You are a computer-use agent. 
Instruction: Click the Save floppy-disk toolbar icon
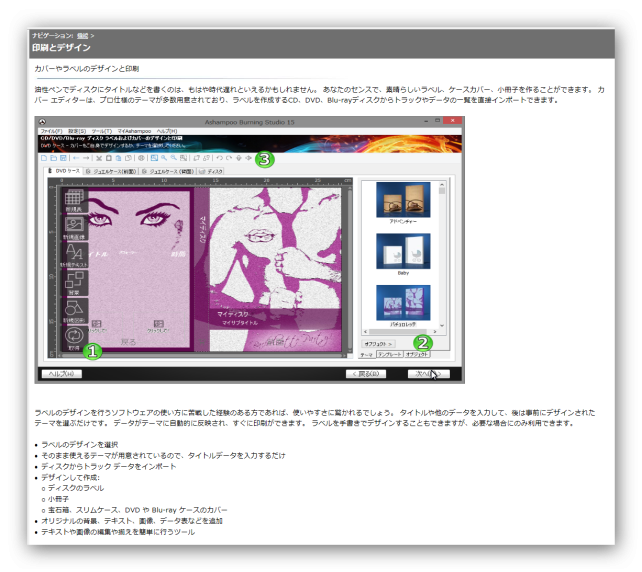[x=63, y=158]
